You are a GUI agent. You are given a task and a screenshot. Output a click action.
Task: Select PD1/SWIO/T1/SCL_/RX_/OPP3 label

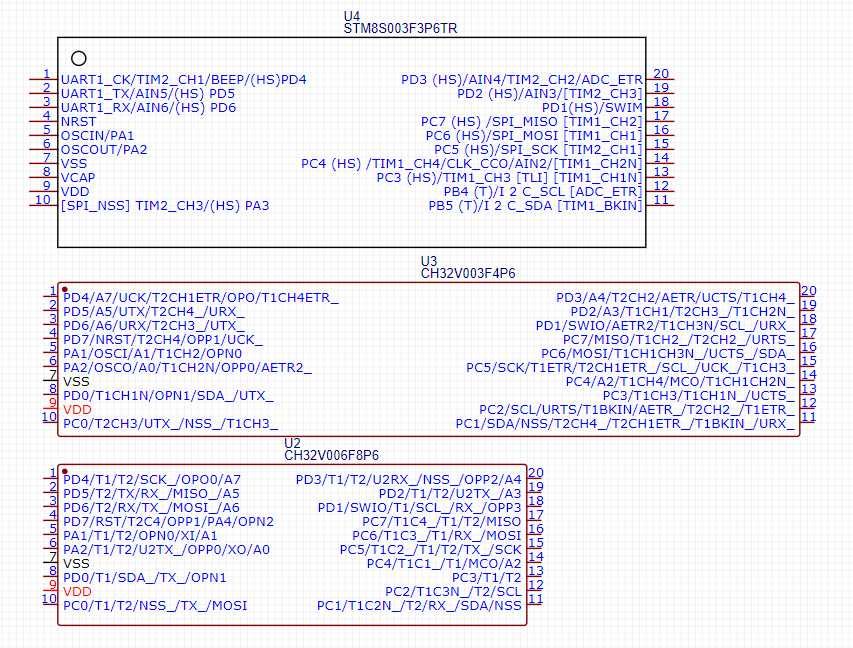[x=419, y=508]
